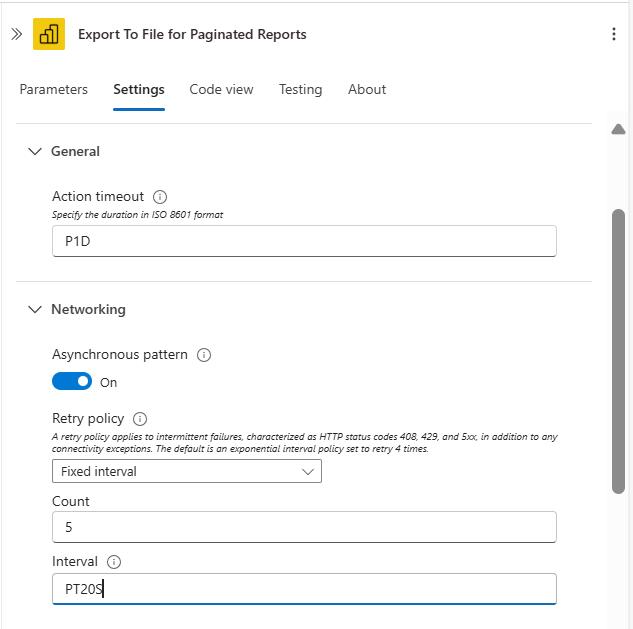This screenshot has width=633, height=629.
Task: Click the Count label
Action: [71, 501]
